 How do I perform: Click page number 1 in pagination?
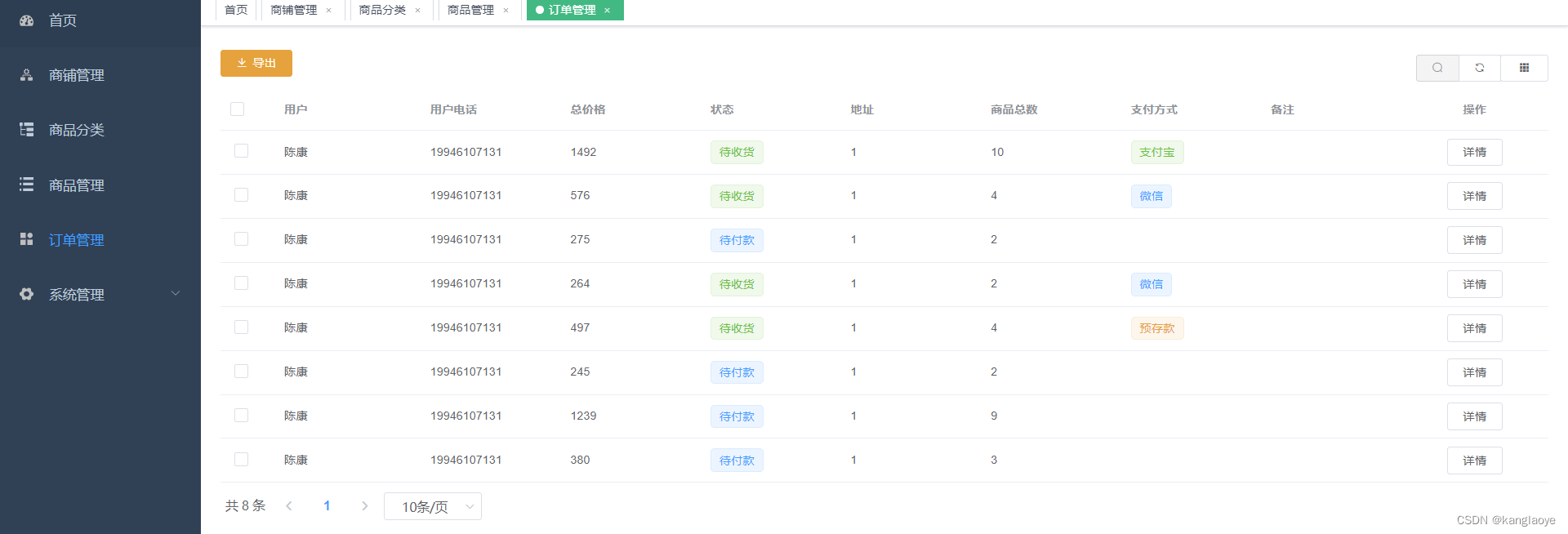click(x=327, y=506)
